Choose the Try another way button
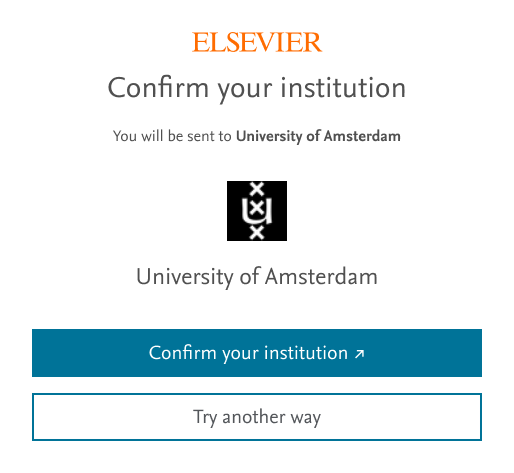 click(257, 417)
